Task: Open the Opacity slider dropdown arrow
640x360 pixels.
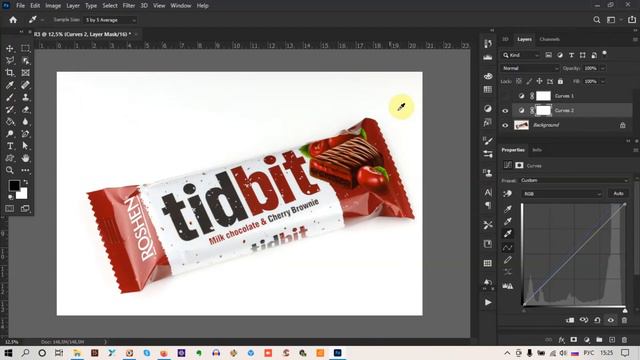Action: click(x=603, y=68)
